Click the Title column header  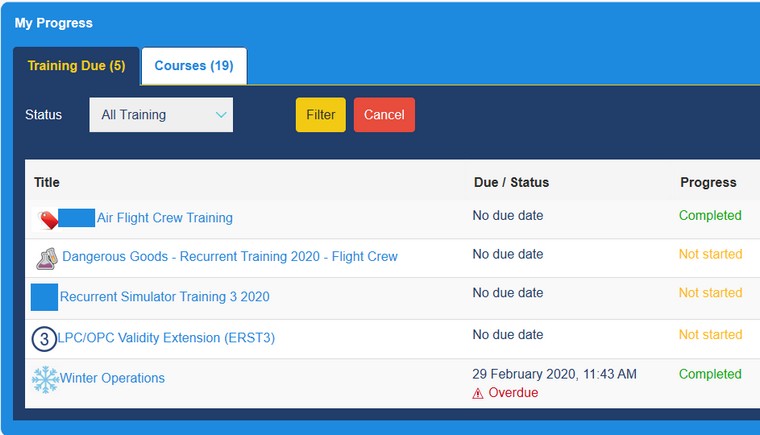point(47,183)
